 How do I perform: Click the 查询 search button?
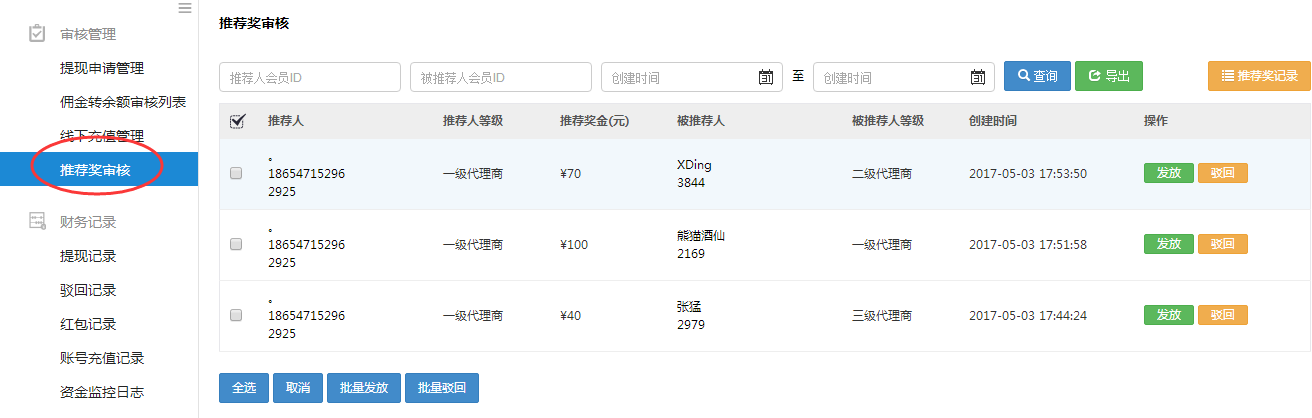click(1037, 76)
